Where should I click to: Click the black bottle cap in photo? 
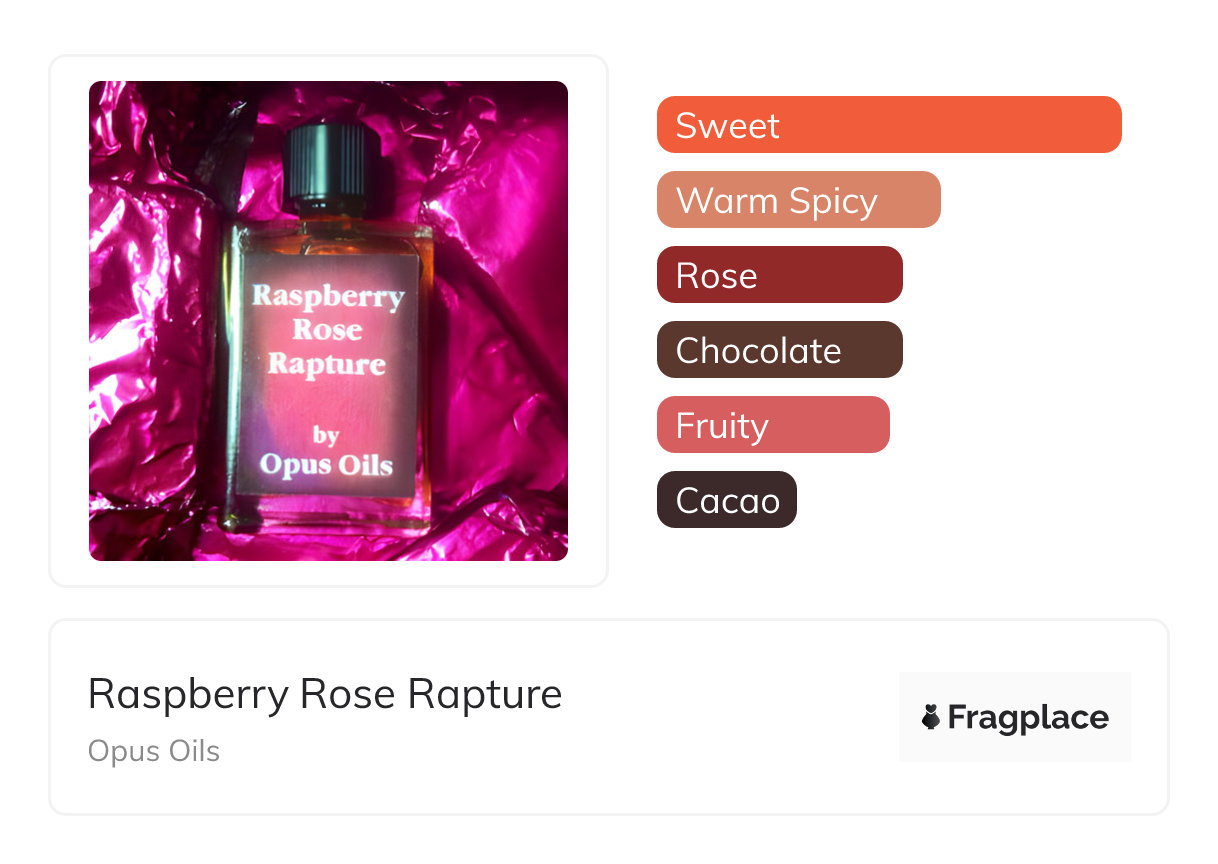pyautogui.click(x=332, y=165)
